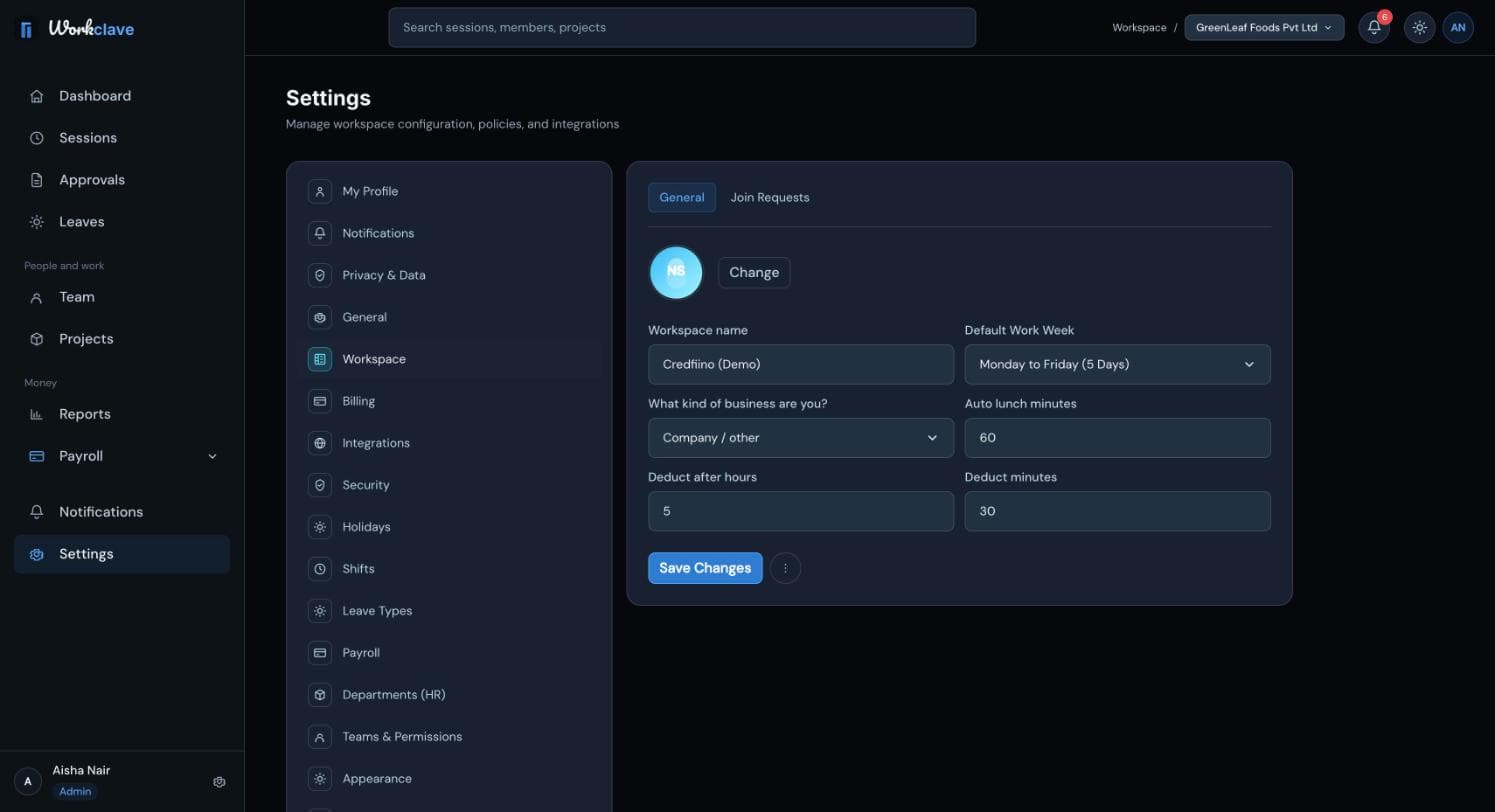Open Integrations settings section
The height and width of the screenshot is (812, 1495).
pos(449,443)
